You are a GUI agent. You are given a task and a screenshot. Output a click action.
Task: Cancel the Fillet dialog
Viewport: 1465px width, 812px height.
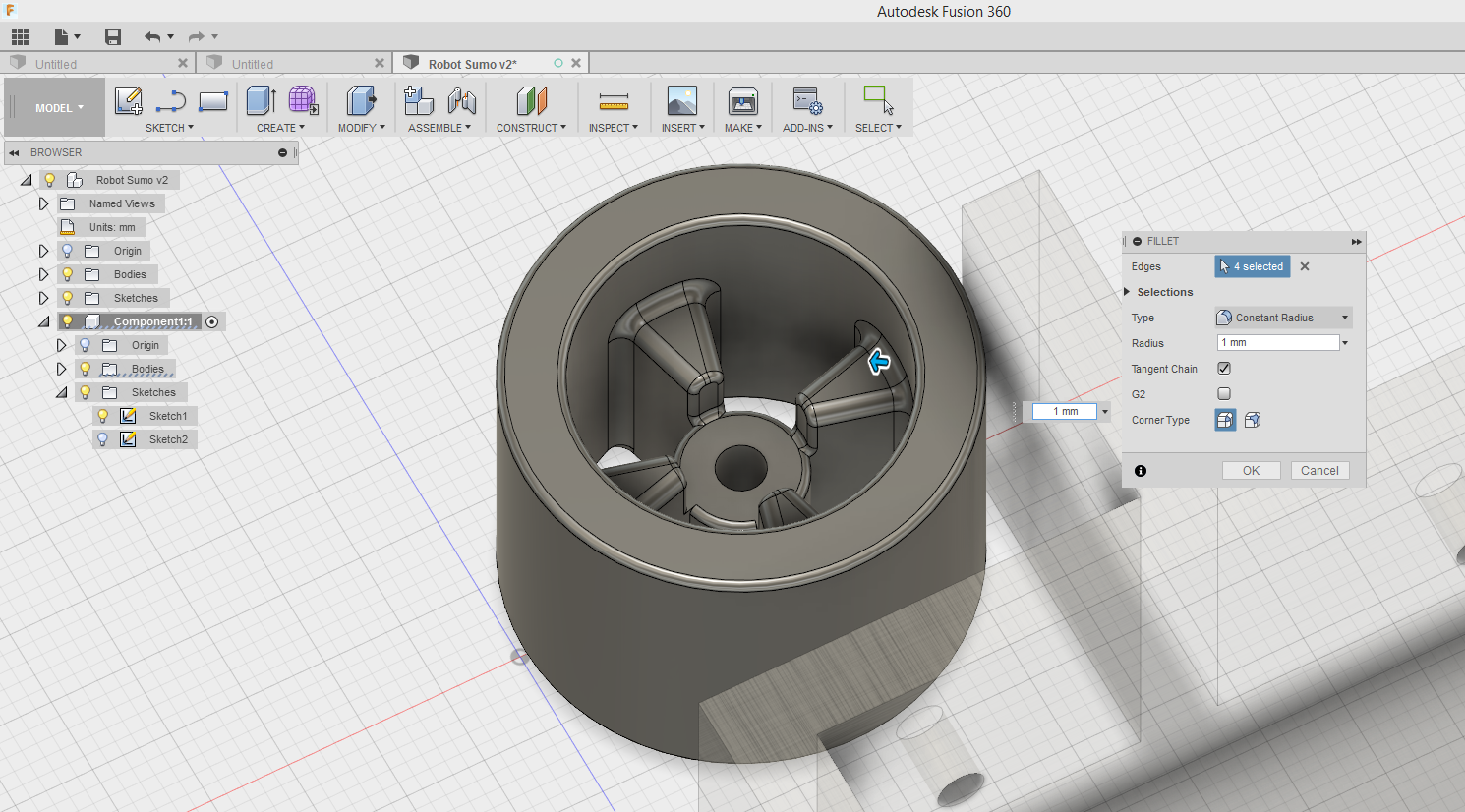1319,470
